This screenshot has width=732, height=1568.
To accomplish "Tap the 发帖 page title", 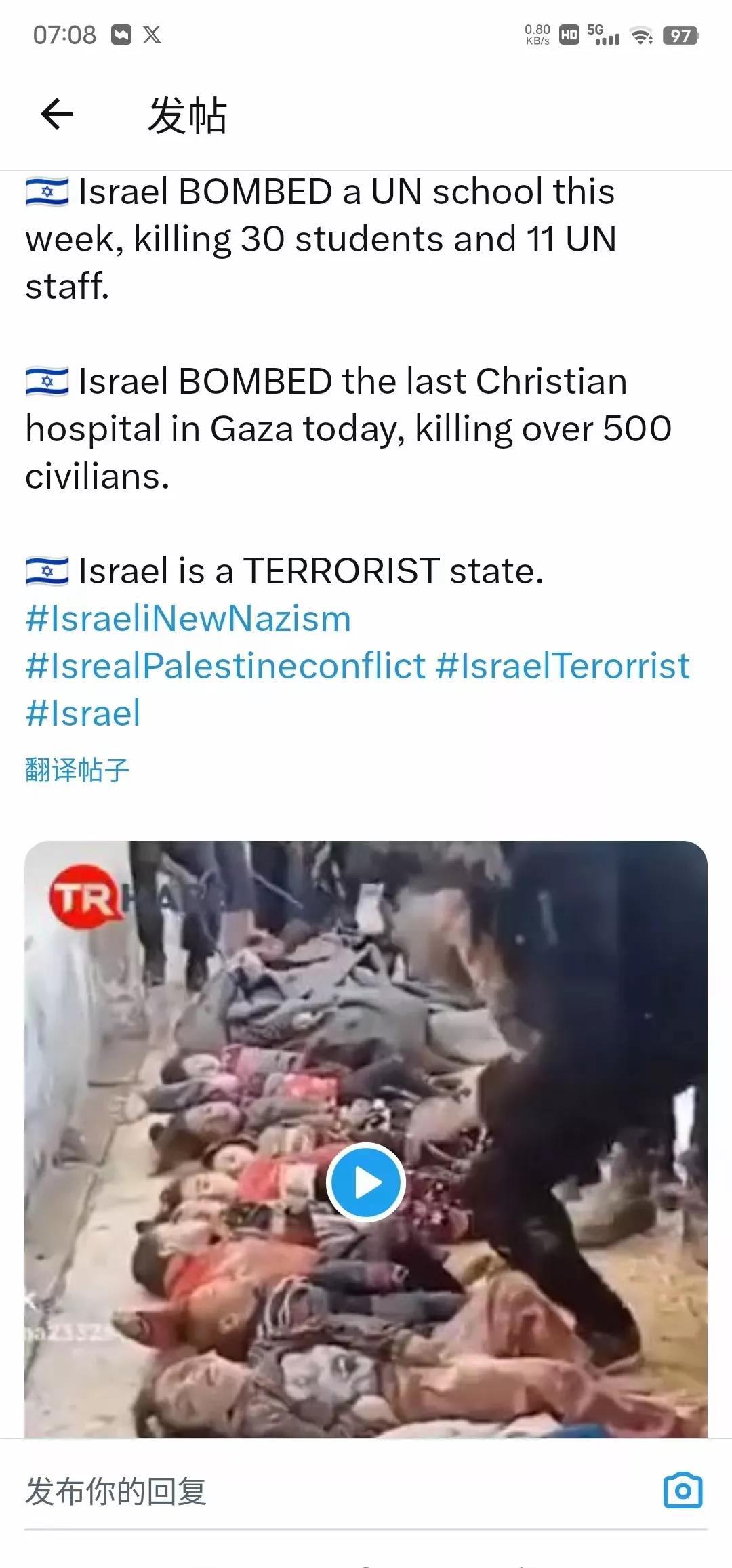I will click(187, 115).
